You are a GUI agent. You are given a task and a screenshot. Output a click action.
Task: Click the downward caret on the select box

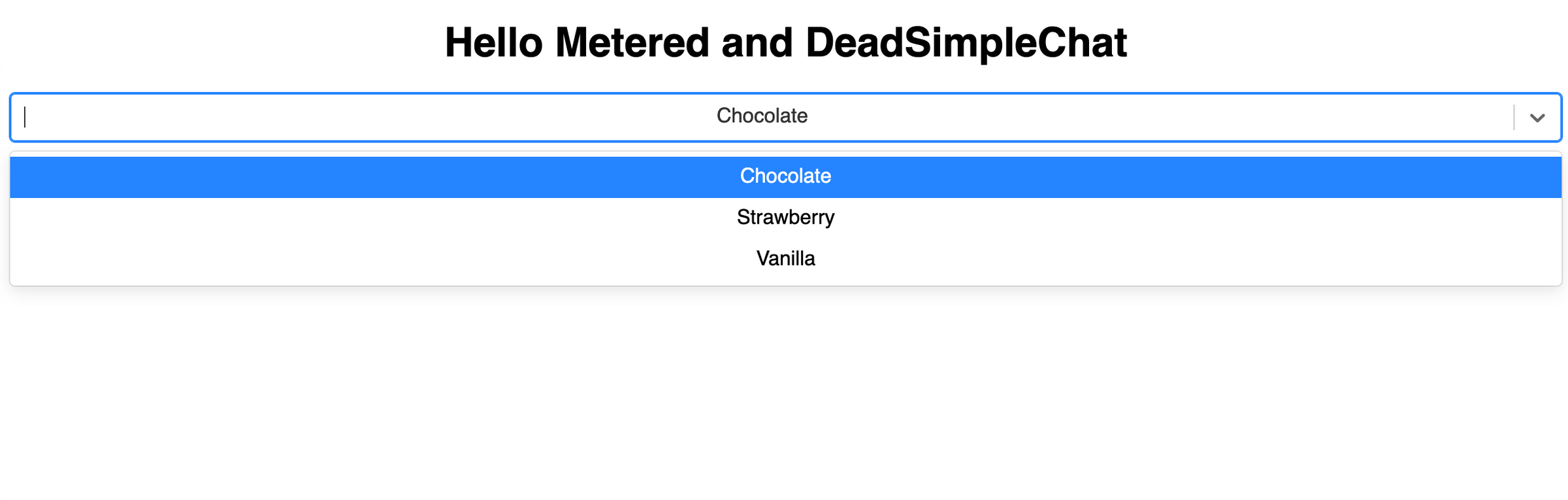(x=1537, y=117)
